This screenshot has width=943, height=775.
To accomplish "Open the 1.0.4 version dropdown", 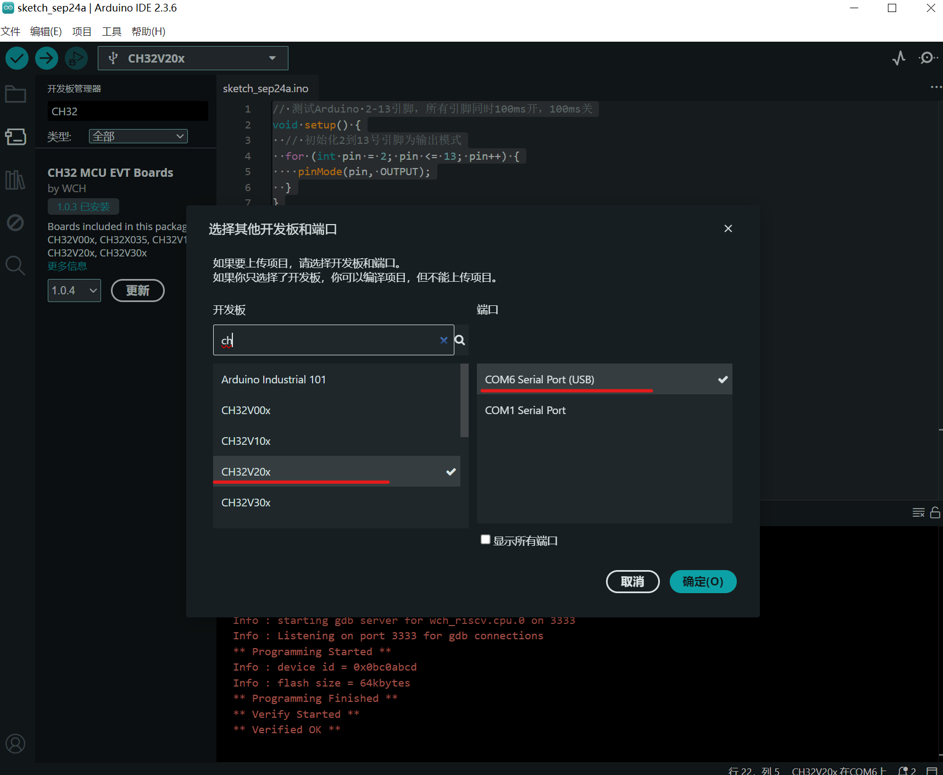I will (x=74, y=291).
